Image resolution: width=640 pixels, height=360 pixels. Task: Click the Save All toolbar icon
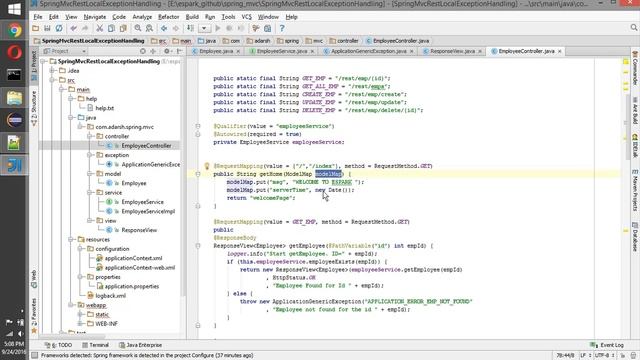pos(47,28)
